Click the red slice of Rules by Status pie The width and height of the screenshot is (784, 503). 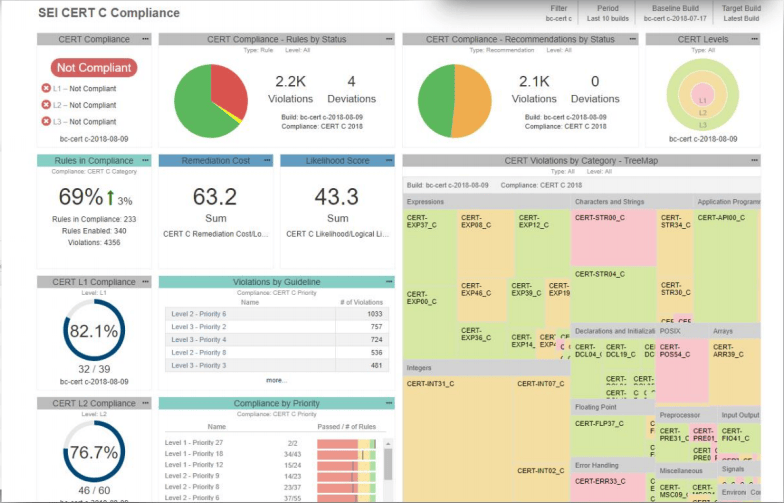[229, 88]
